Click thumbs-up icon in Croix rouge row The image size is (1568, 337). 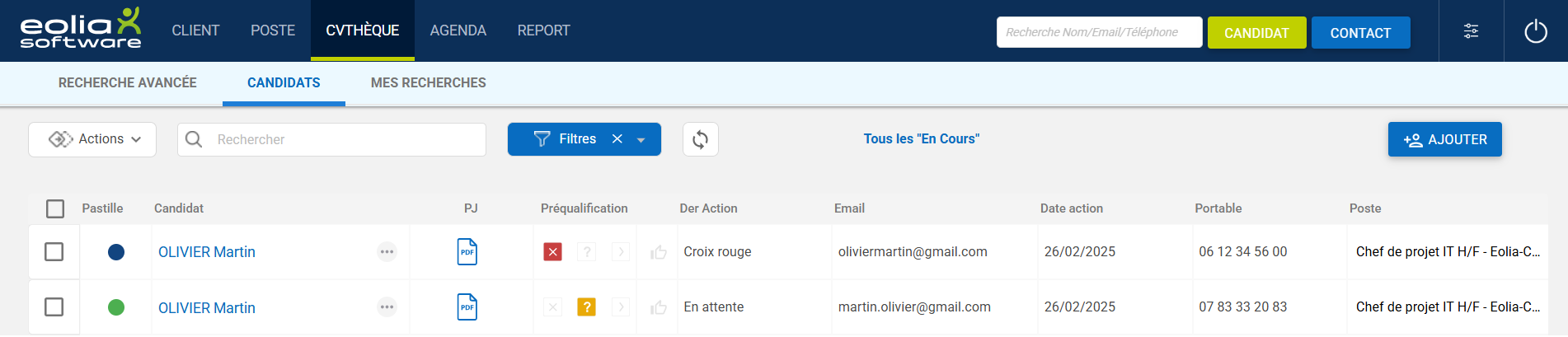point(658,252)
